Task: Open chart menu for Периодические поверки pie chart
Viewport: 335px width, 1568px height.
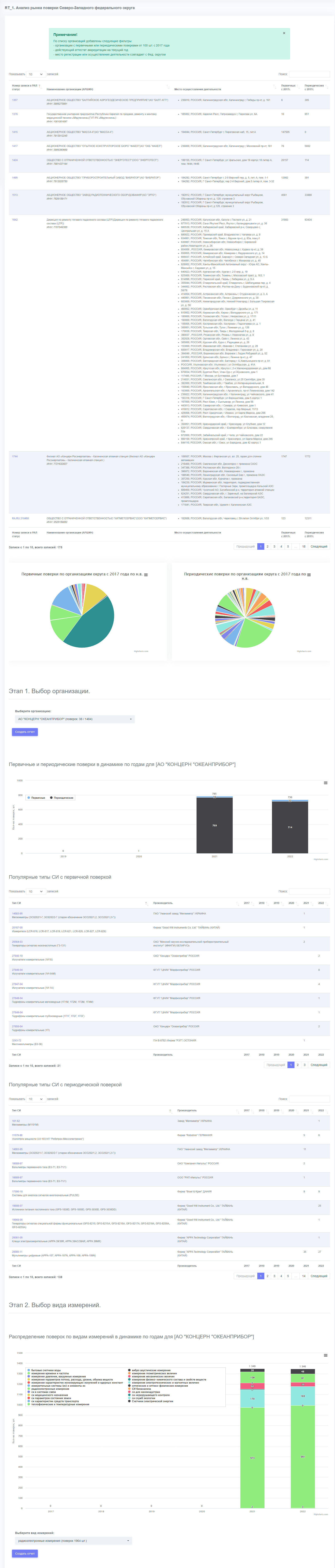Action: coord(309,575)
